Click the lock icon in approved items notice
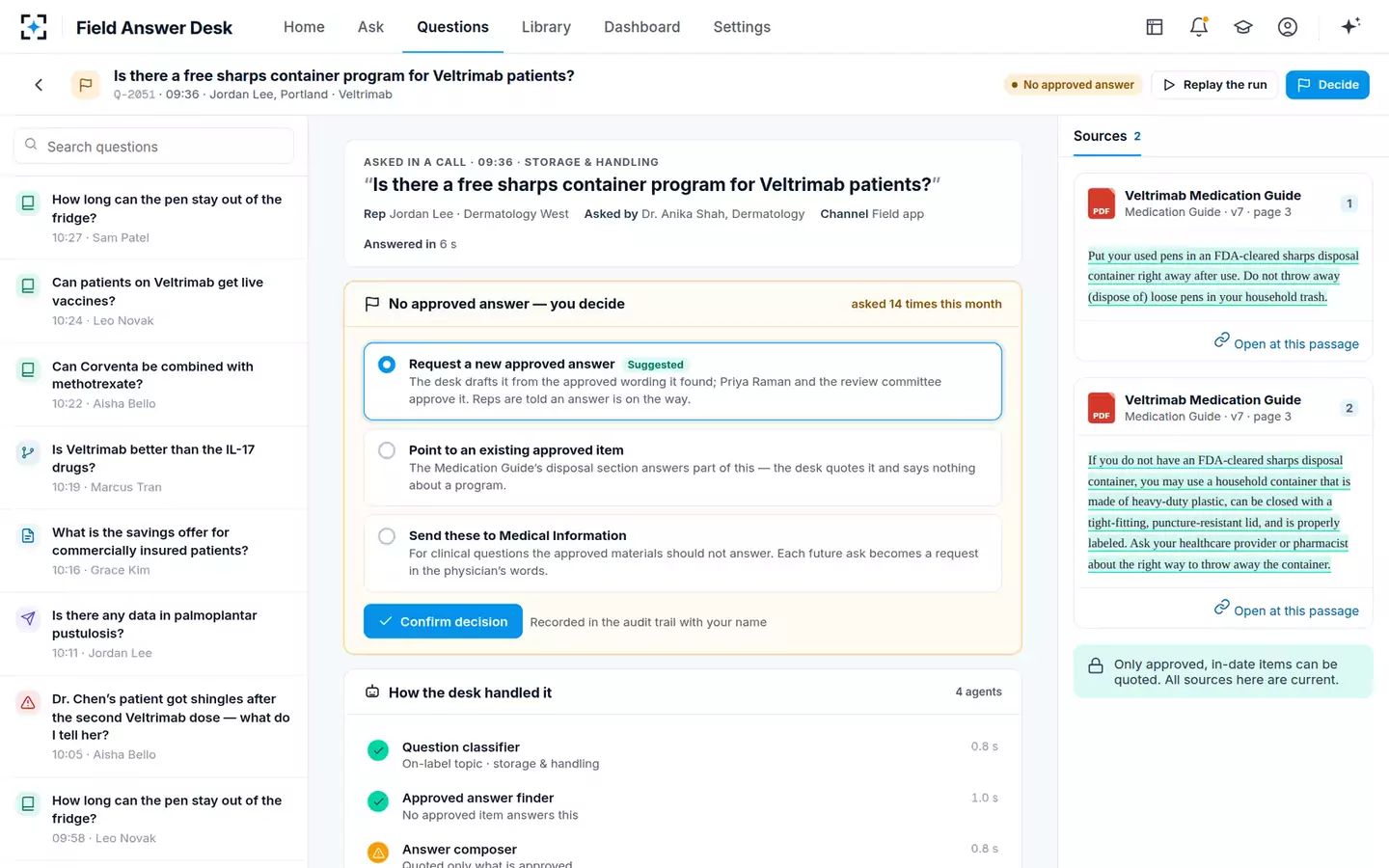Screen dimensions: 1389x868 click(x=1096, y=665)
